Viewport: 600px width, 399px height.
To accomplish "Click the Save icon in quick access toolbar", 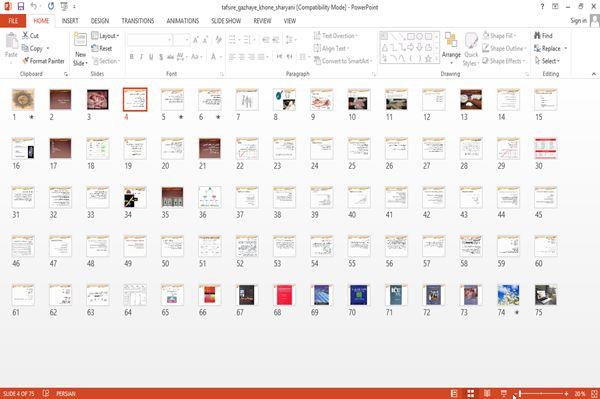I will pyautogui.click(x=21, y=7).
